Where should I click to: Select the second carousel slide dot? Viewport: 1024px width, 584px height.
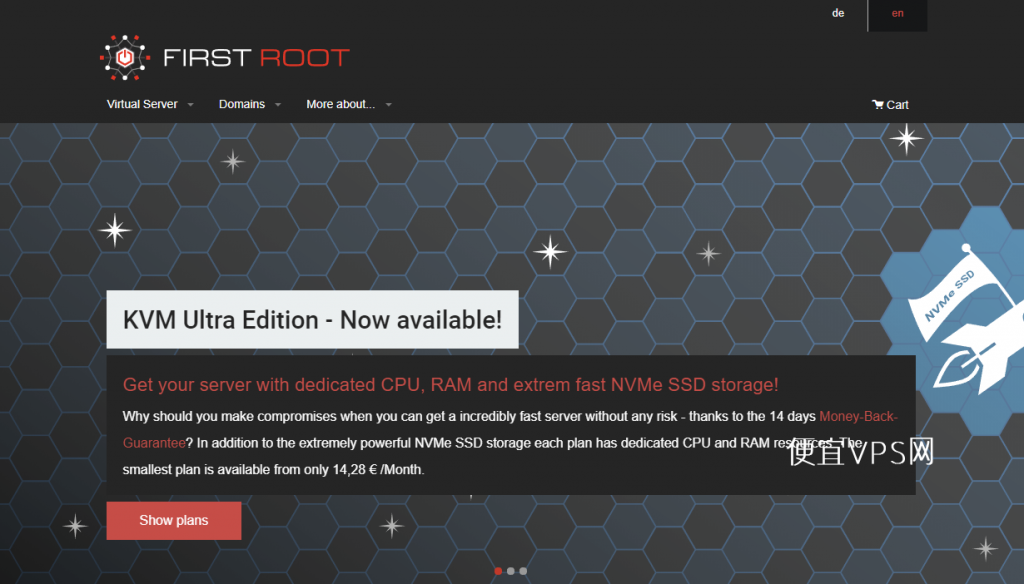click(x=511, y=571)
